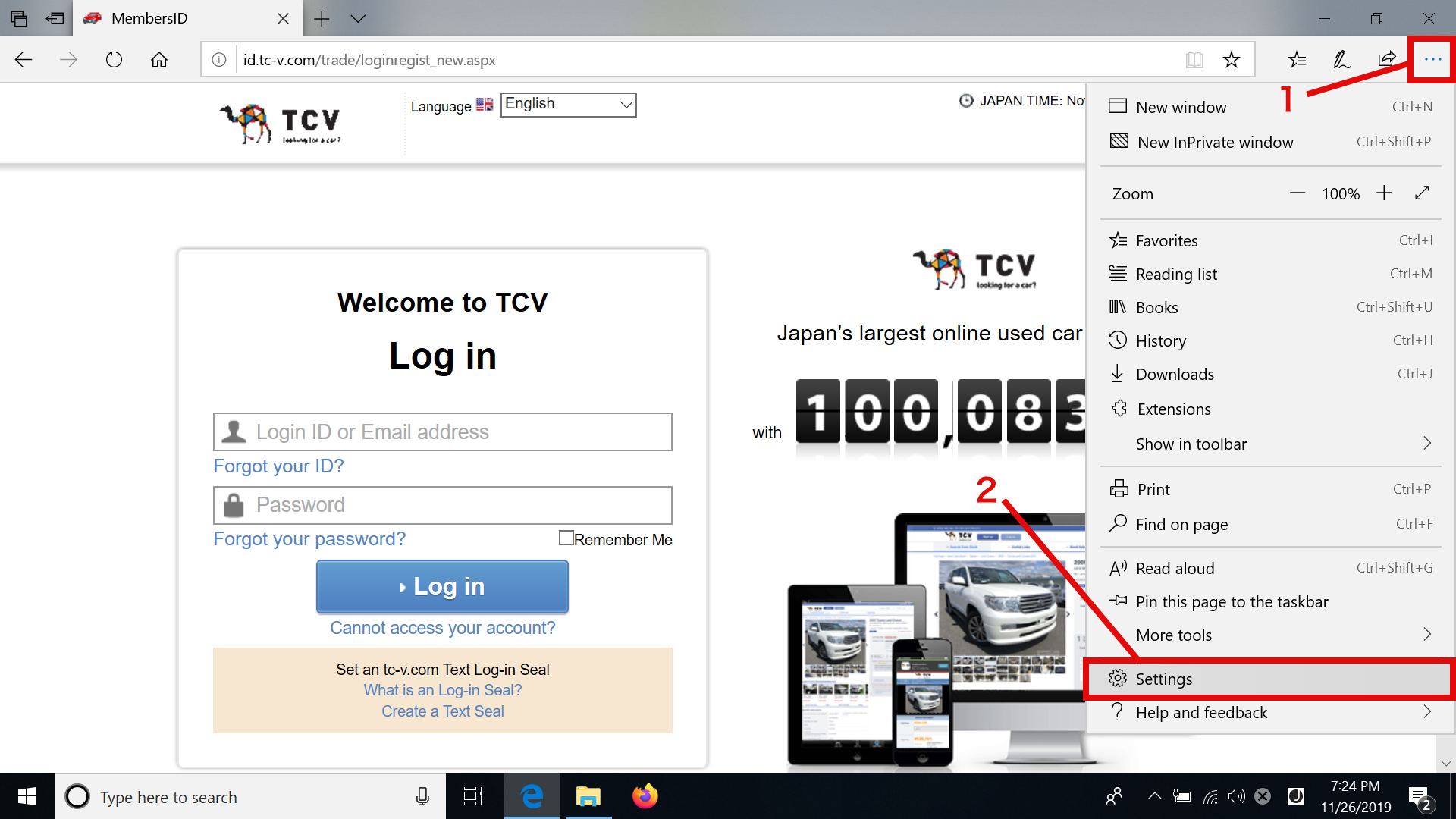Click the Share this page icon
This screenshot has width=1456, height=819.
1386,60
